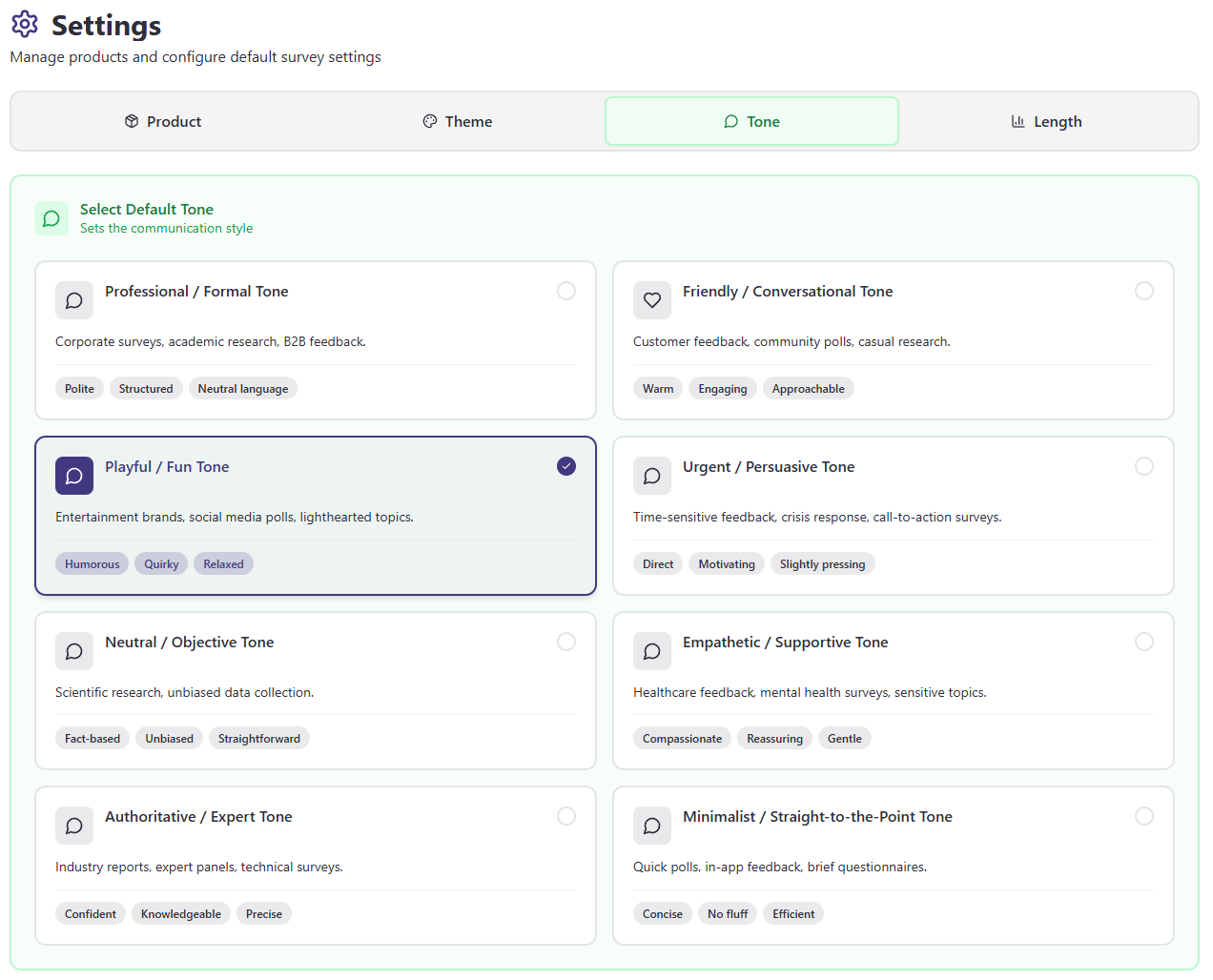Click the Neutral / Objective Tone chat icon

(74, 651)
